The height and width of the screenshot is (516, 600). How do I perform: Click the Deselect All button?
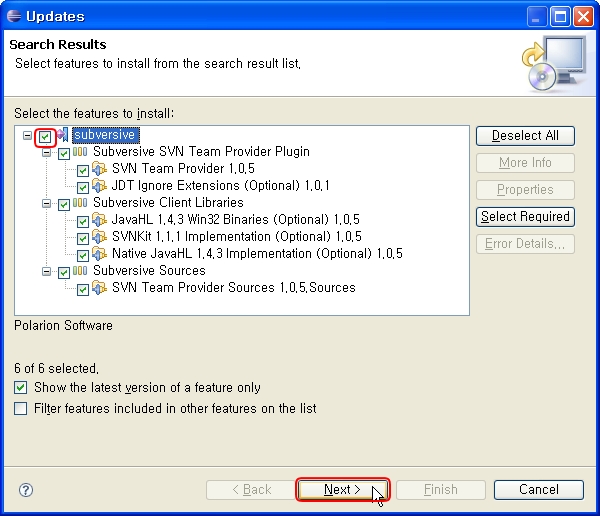[x=525, y=136]
